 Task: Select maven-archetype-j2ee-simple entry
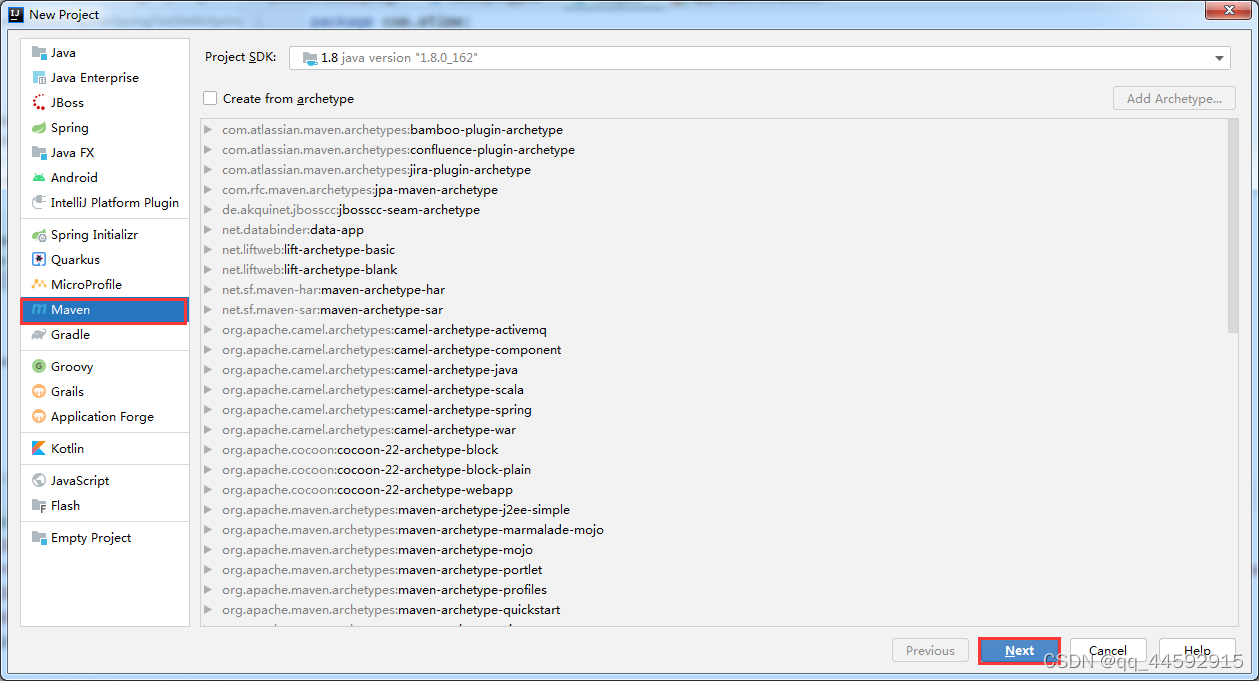point(396,510)
